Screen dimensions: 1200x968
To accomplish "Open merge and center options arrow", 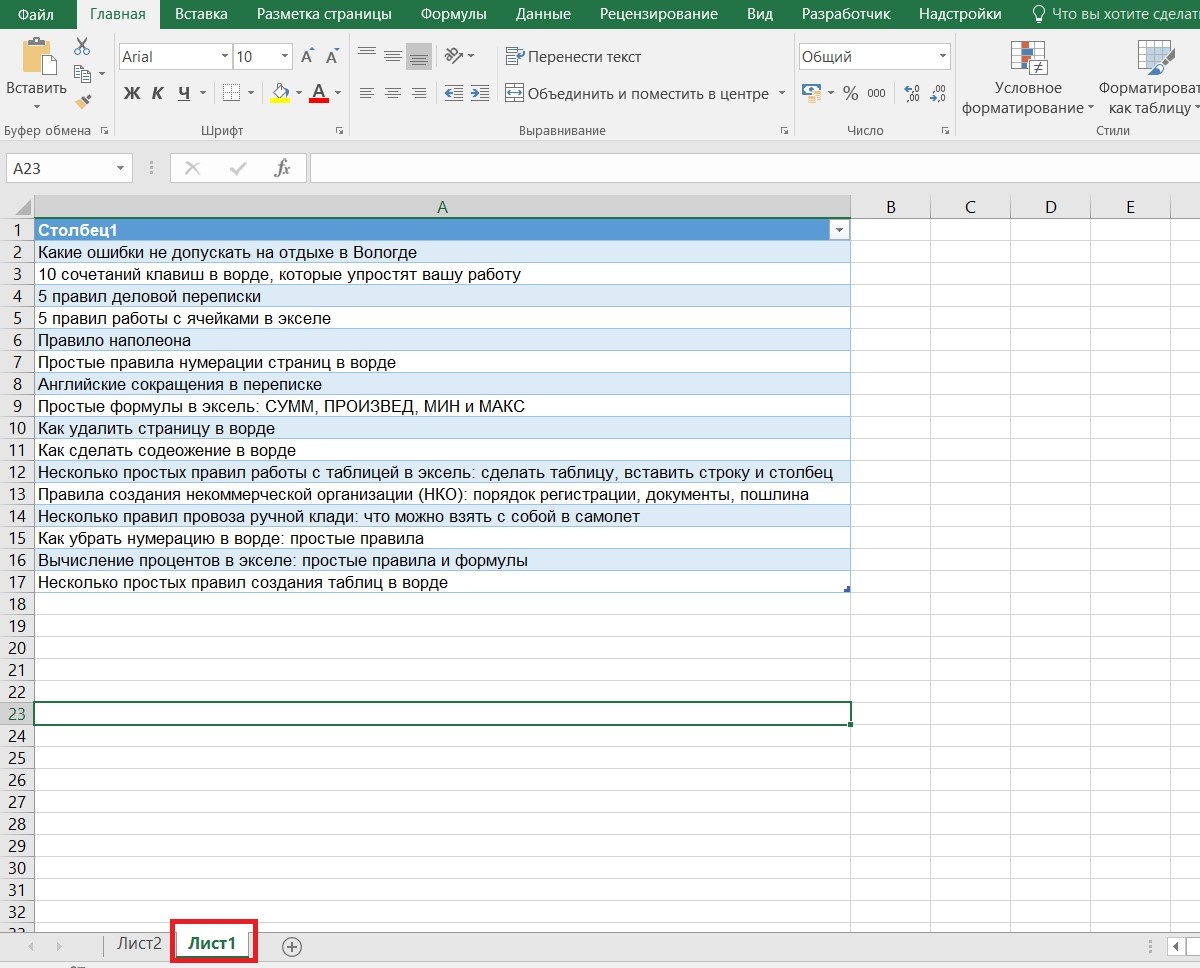I will coord(782,93).
